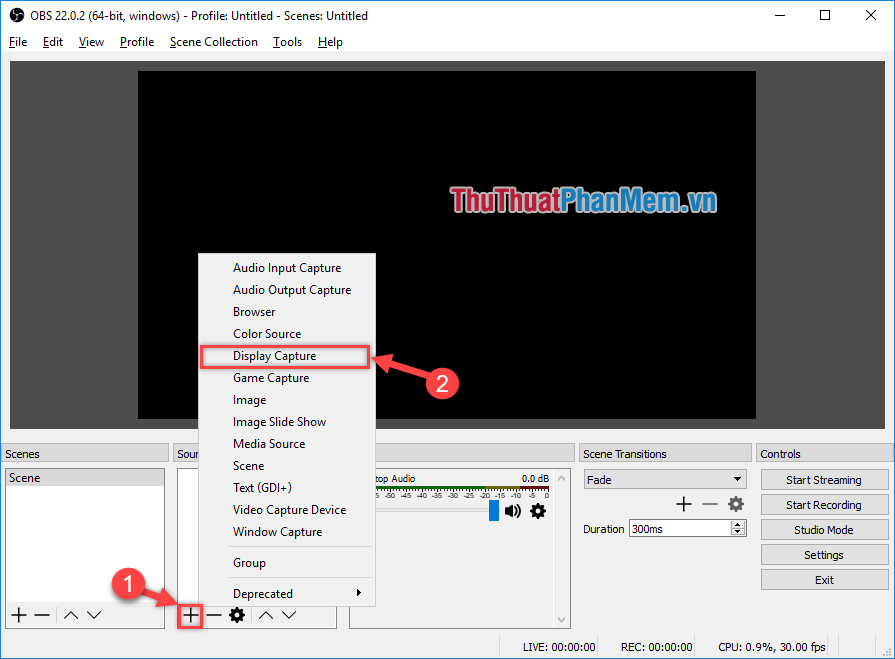Open the Fade transition dropdown
This screenshot has width=895, height=659.
664,479
